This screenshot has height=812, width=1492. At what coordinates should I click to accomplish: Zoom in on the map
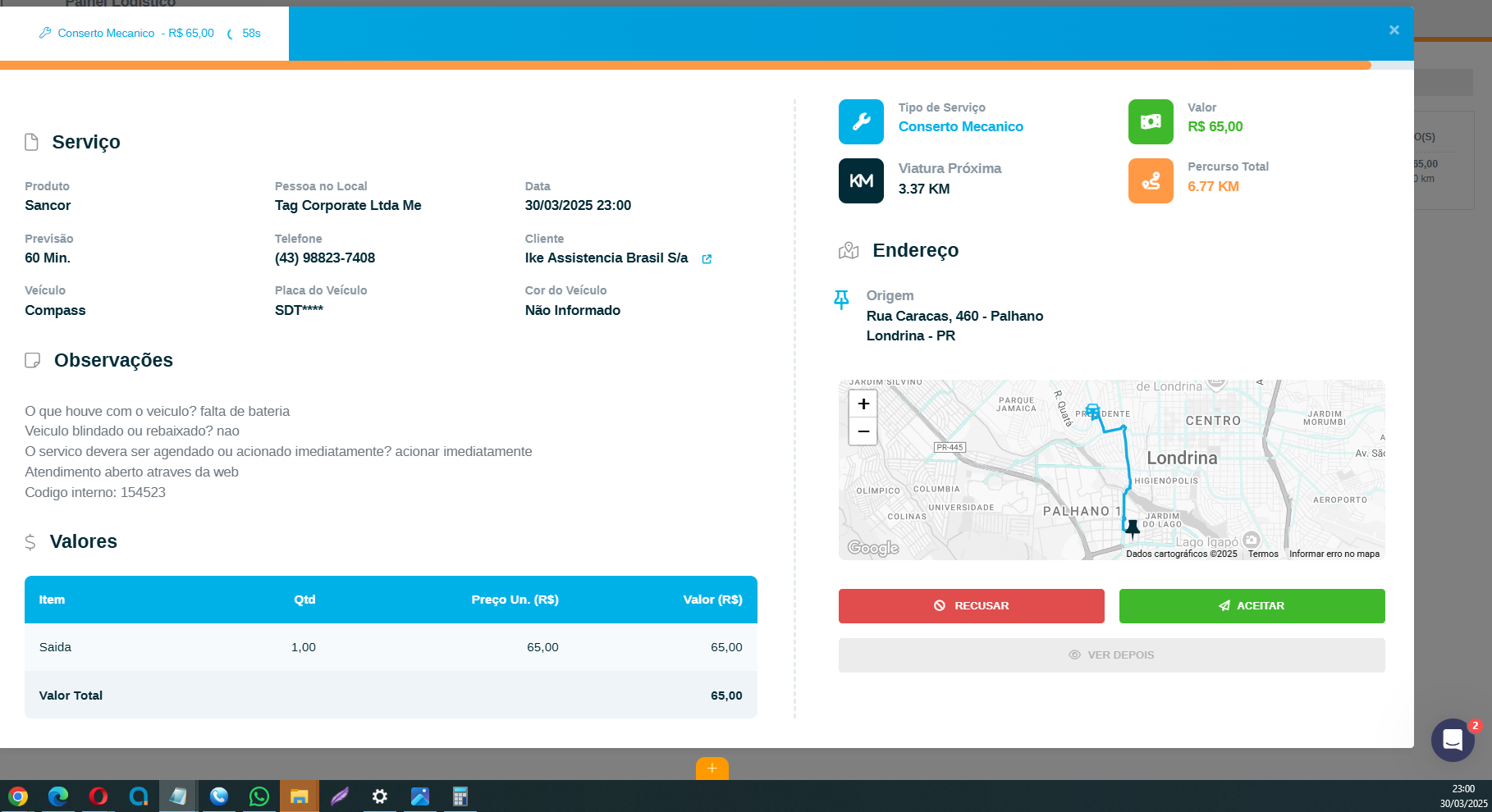pos(863,404)
